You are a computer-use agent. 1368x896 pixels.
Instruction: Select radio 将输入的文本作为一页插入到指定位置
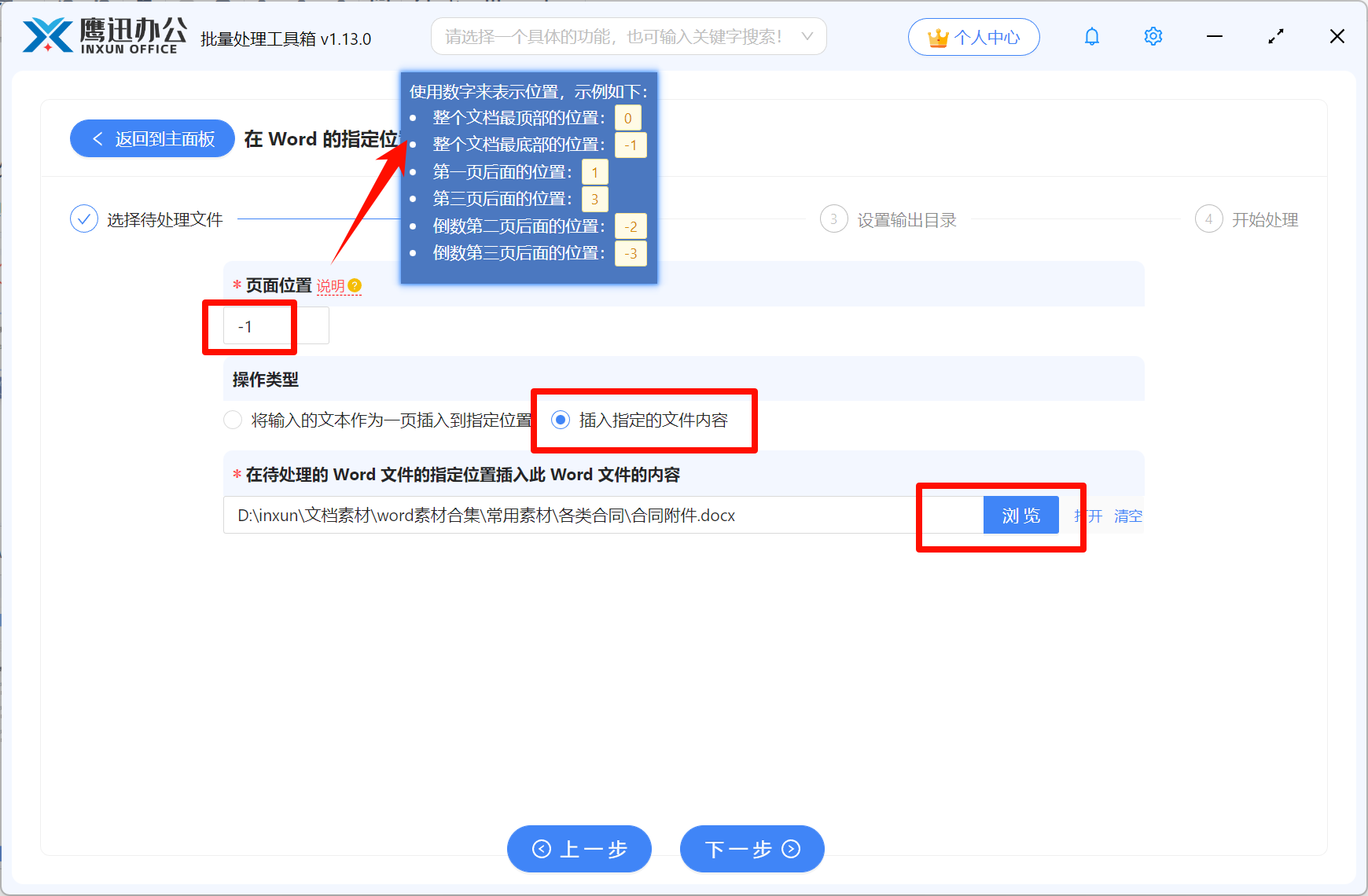pos(233,420)
